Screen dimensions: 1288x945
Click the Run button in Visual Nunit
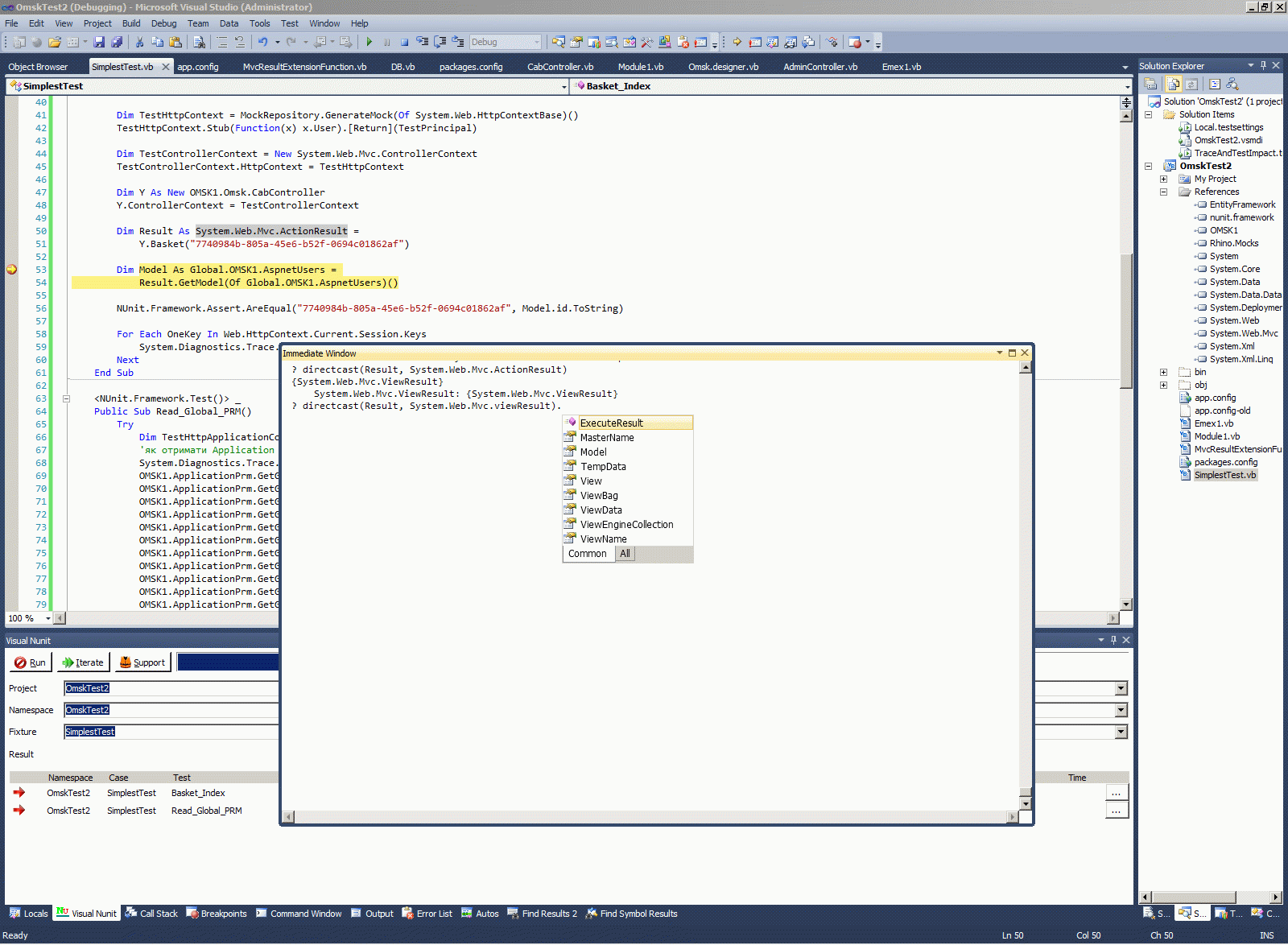click(x=31, y=662)
